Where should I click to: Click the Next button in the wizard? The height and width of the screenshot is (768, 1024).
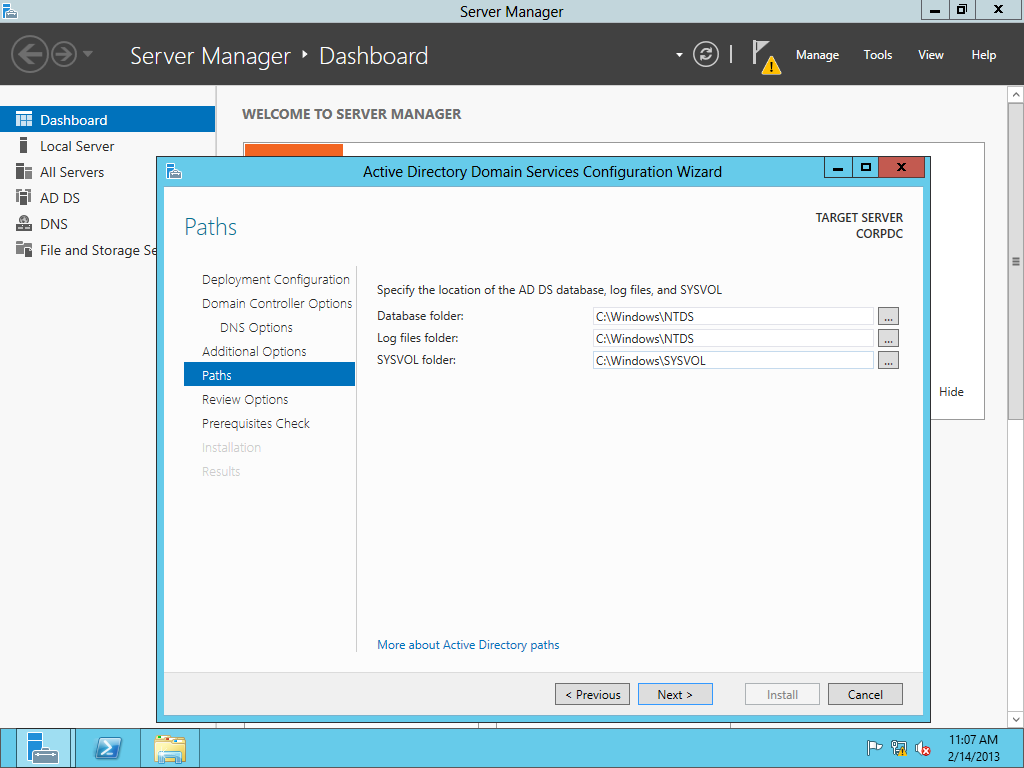pyautogui.click(x=675, y=694)
